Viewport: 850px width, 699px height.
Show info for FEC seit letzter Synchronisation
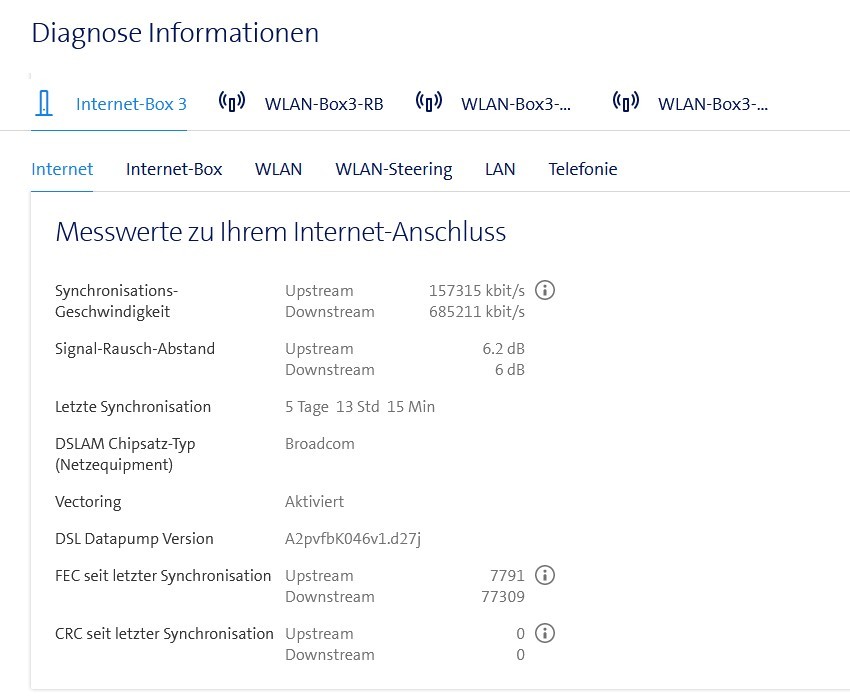pos(545,575)
